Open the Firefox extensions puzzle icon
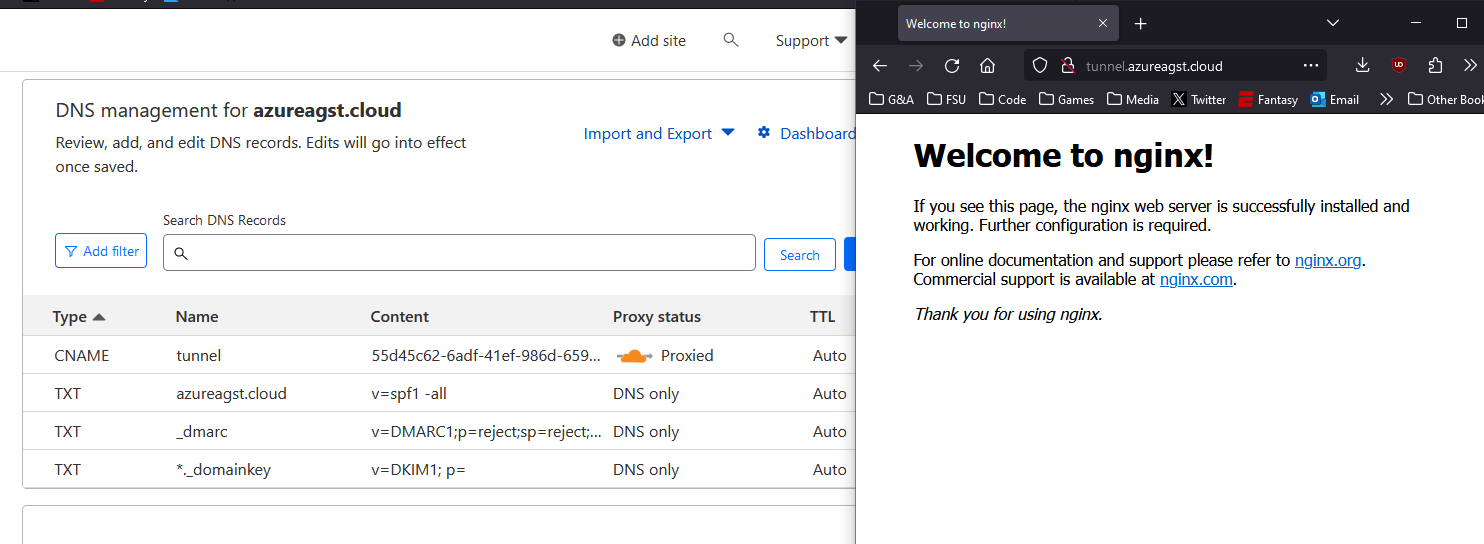 [1435, 66]
